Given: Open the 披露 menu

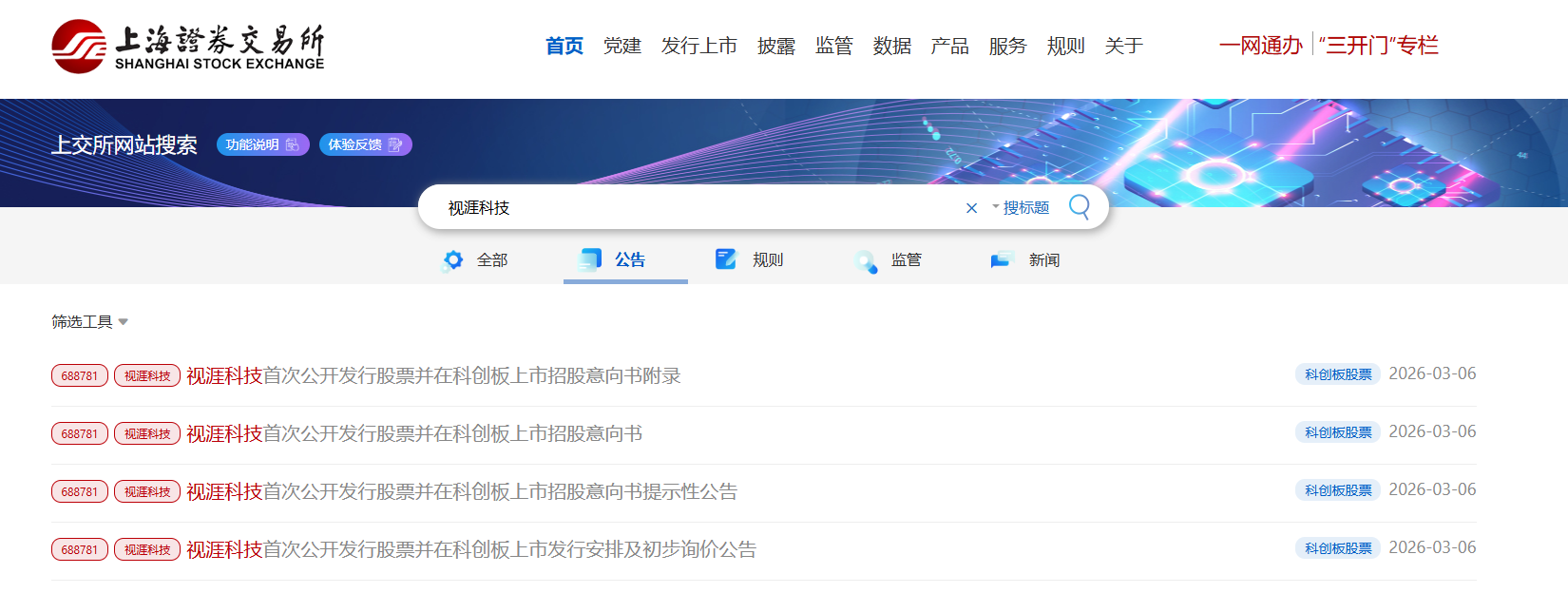Looking at the screenshot, I should [x=776, y=46].
